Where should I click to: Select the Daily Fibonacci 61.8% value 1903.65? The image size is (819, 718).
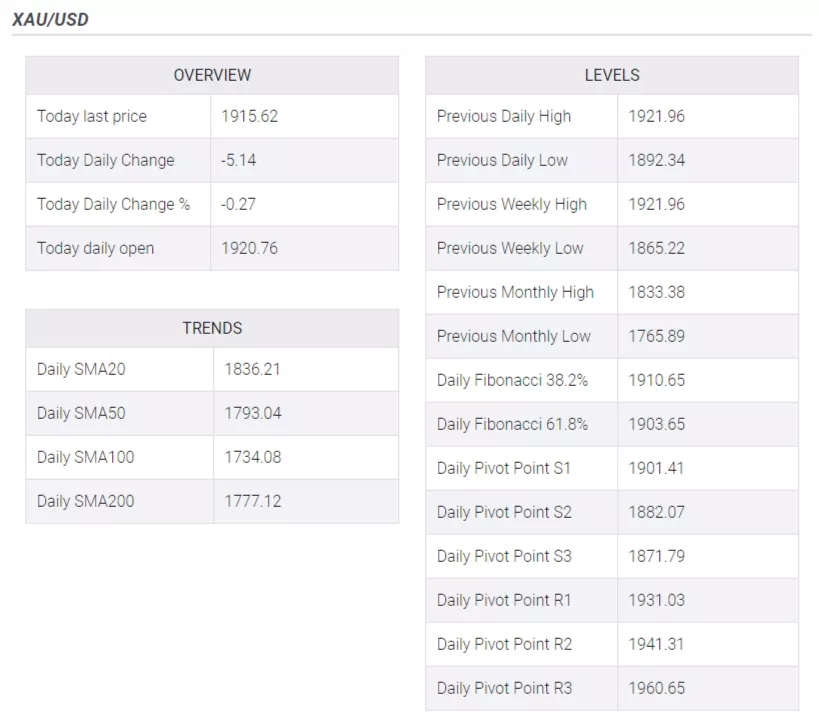(x=656, y=424)
